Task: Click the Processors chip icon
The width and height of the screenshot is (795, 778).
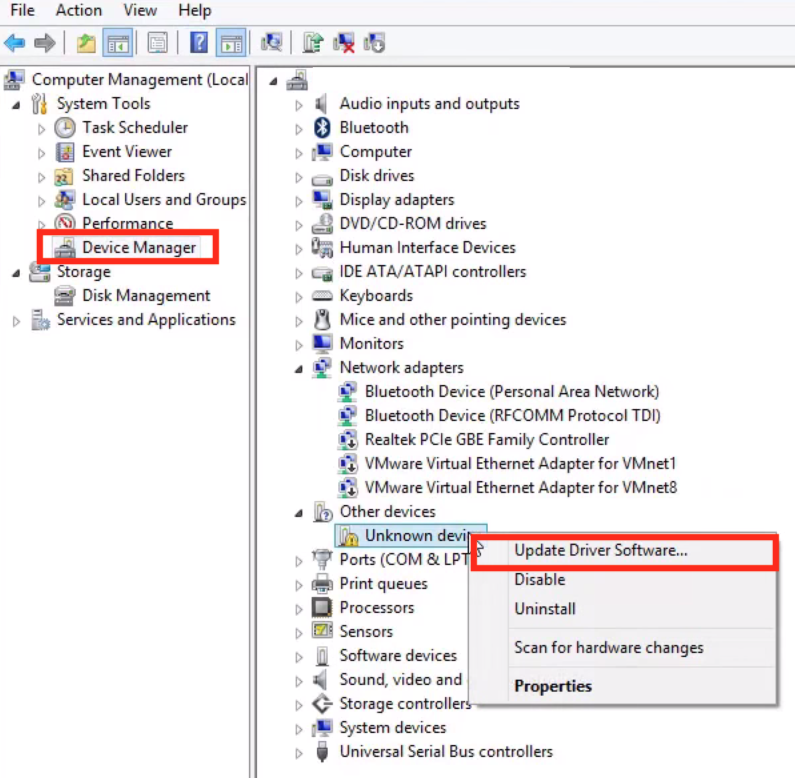Action: pos(322,608)
